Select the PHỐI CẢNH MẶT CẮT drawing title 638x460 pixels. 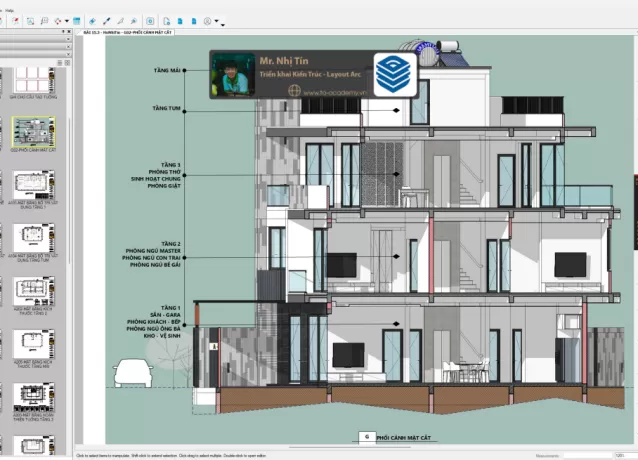pyautogui.click(x=403, y=438)
